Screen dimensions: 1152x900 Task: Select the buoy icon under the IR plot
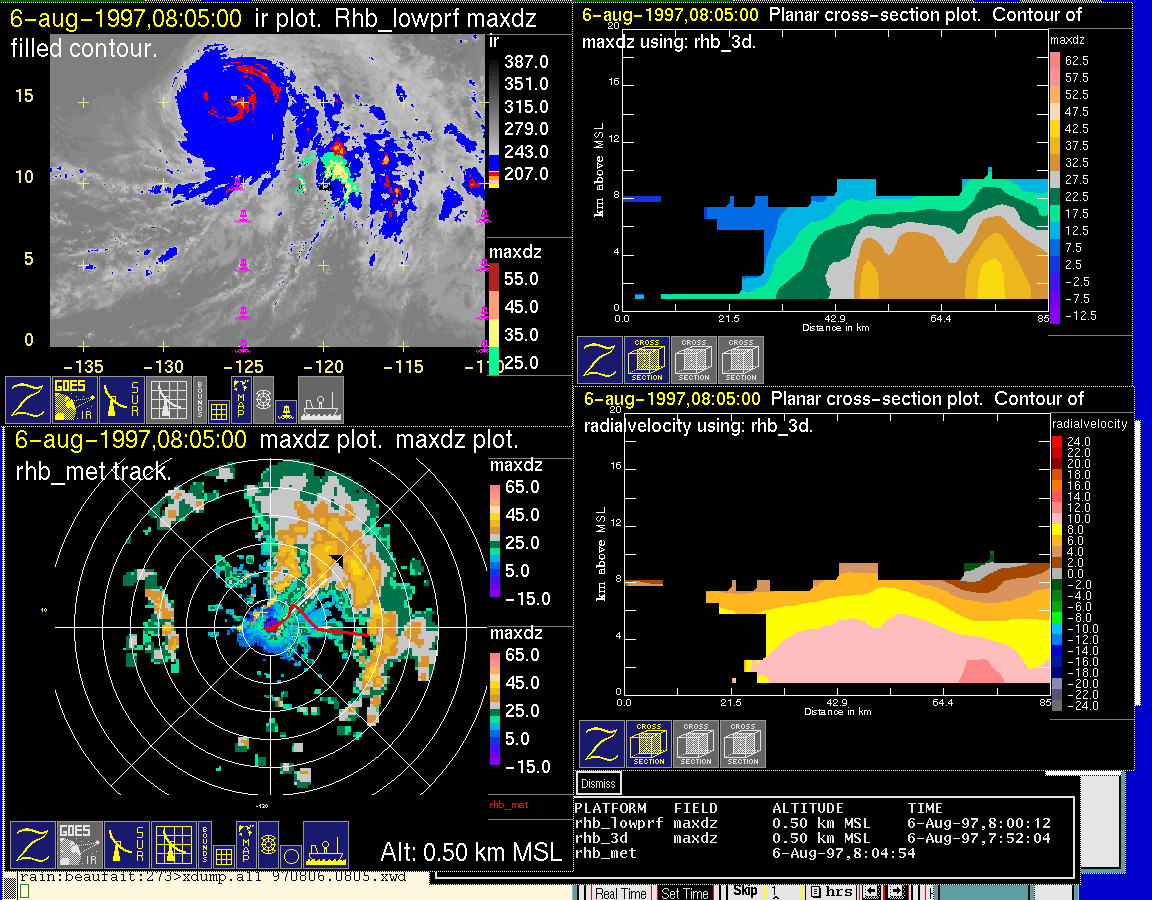[x=285, y=409]
